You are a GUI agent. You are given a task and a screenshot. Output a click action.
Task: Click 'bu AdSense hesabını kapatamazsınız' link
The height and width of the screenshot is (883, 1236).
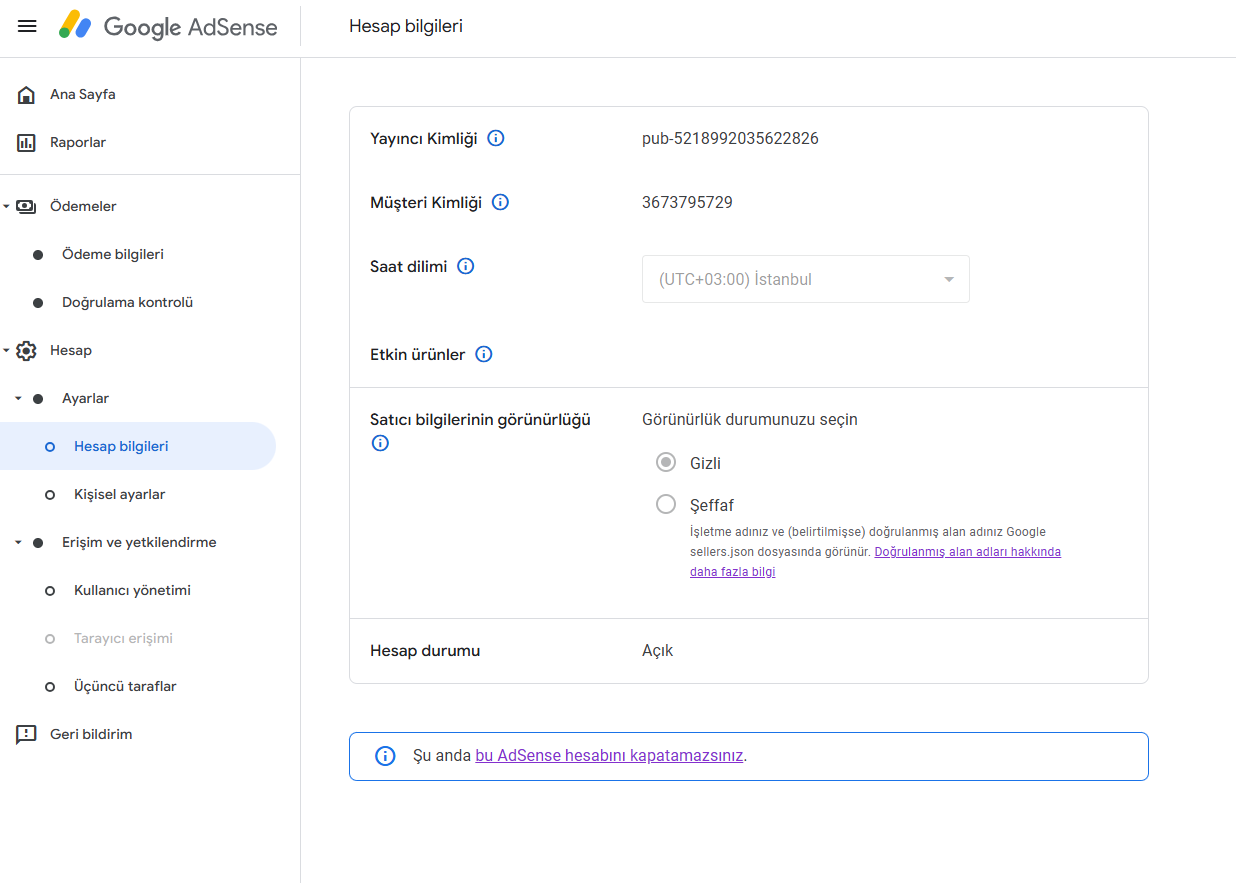[609, 756]
